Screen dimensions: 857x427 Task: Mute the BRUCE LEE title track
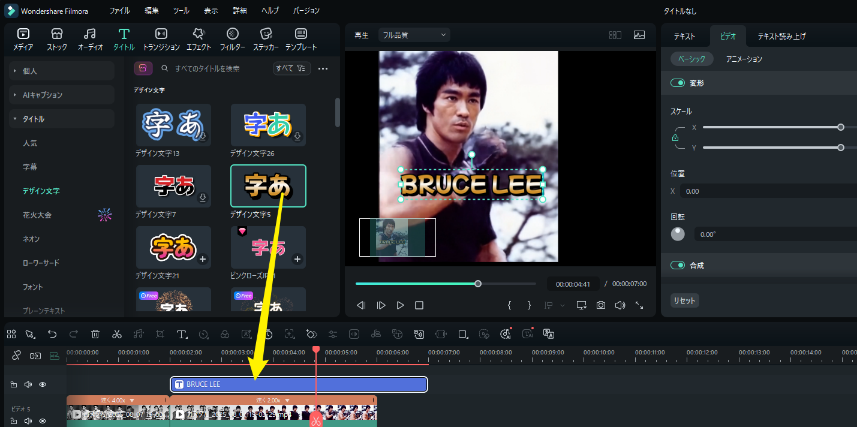[28, 384]
